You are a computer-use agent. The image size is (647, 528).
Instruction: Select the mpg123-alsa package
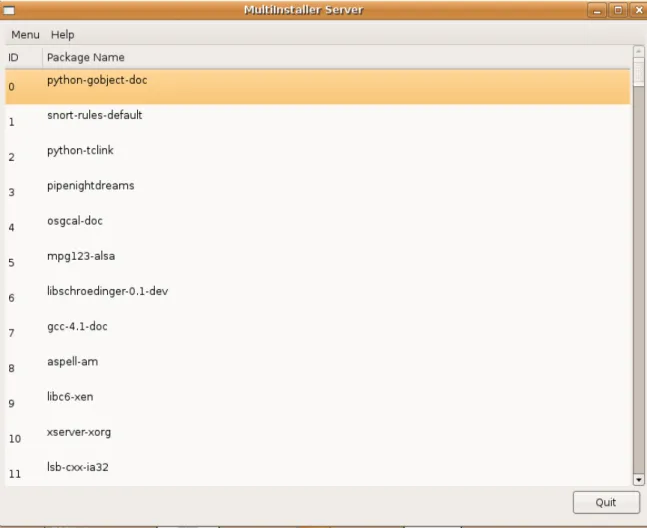pos(318,262)
